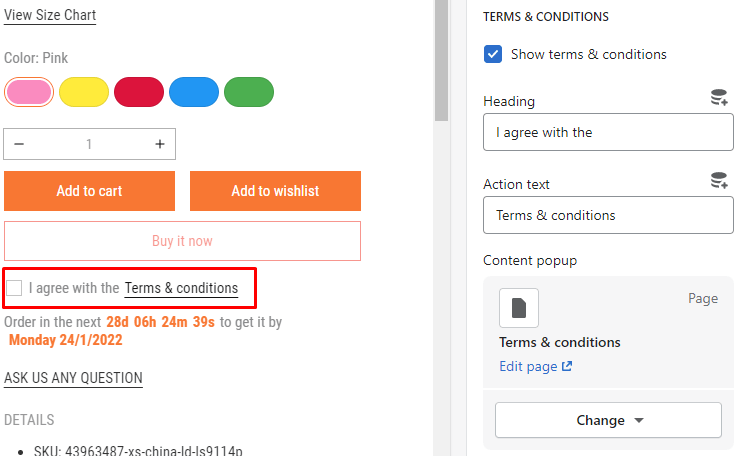Screen dimensions: 746x456
Task: Click the dynamic source icon beside Heading
Action: pos(718,98)
